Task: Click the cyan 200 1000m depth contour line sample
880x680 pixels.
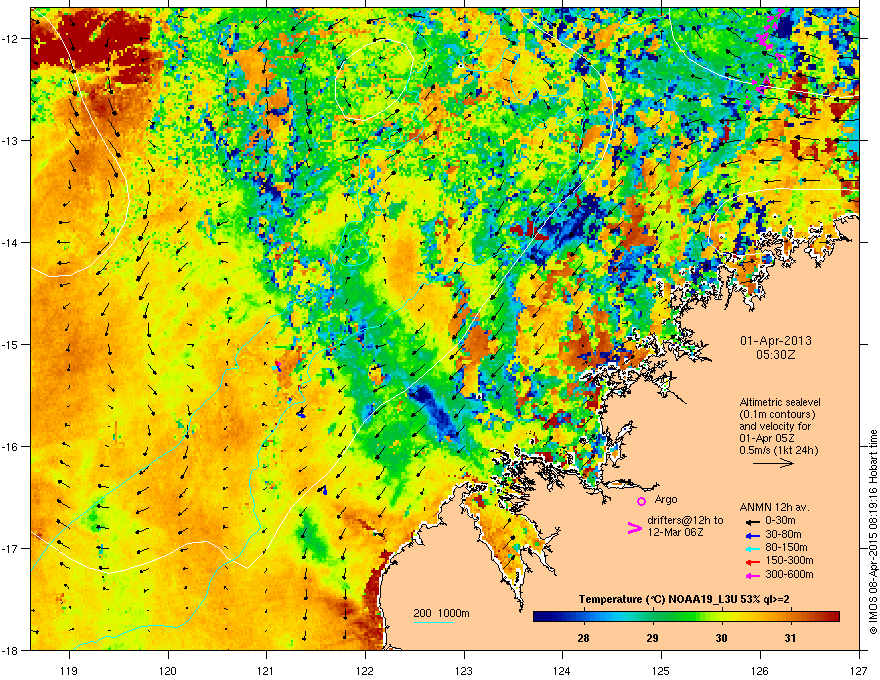Action: 434,622
